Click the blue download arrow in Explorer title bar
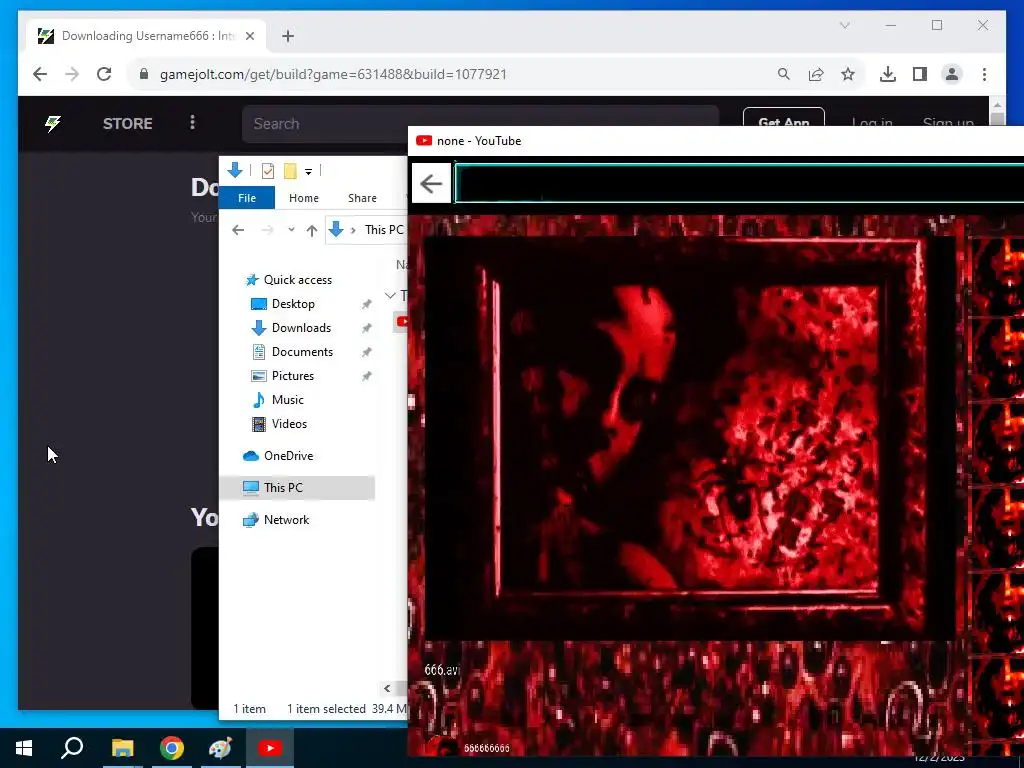The height and width of the screenshot is (768, 1024). [x=235, y=170]
